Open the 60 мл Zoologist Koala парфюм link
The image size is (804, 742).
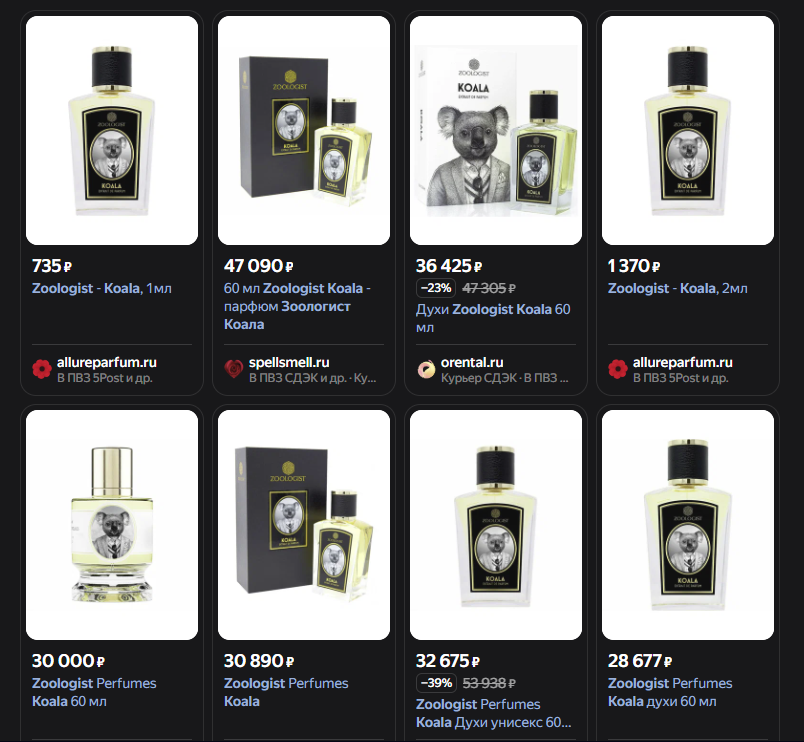(297, 306)
